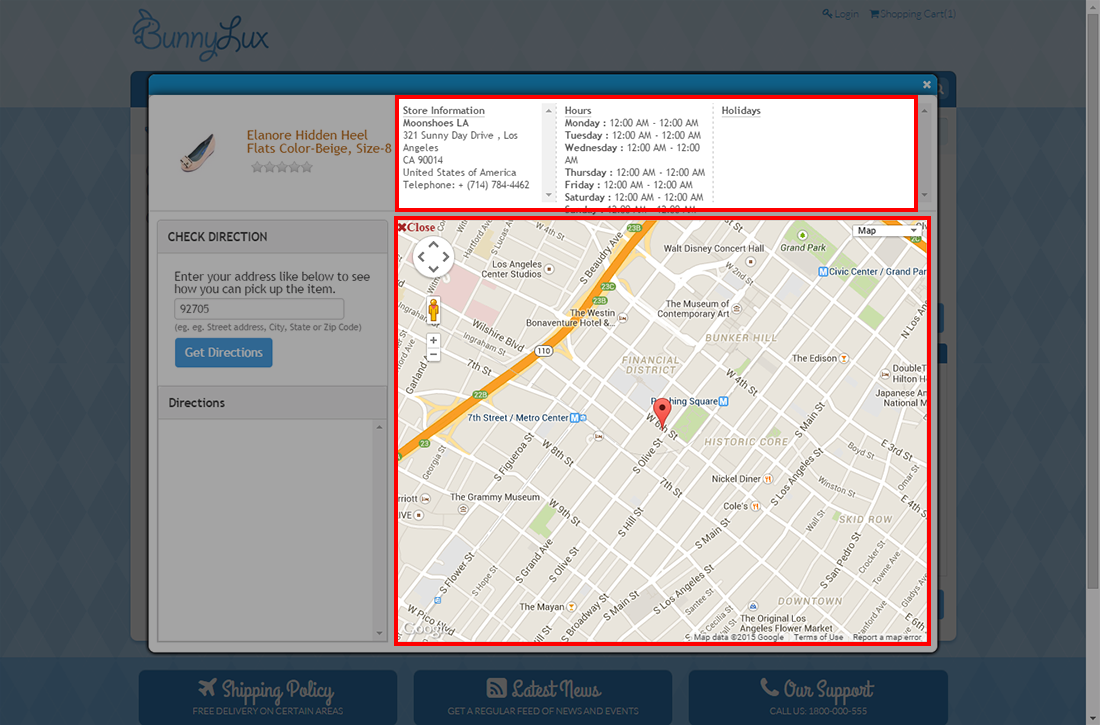Screen dimensions: 1100x725
Task: Open the Shopping Cart(1) link
Action: [x=913, y=14]
